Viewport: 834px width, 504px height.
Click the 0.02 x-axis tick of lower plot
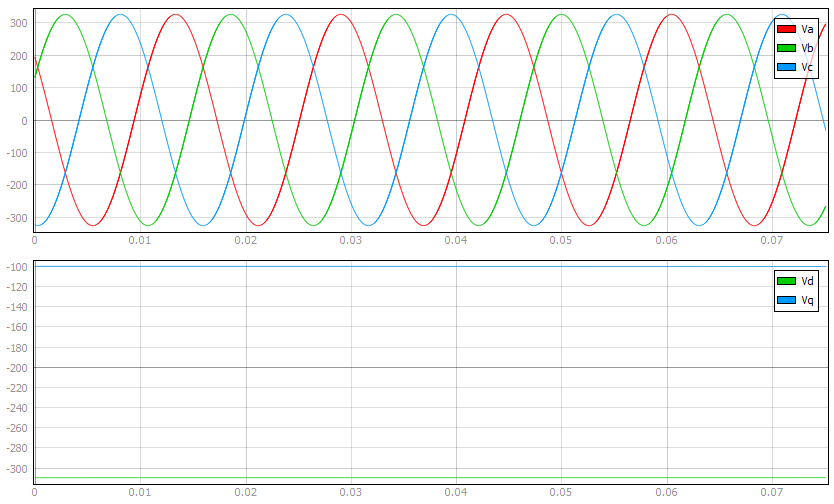[245, 493]
